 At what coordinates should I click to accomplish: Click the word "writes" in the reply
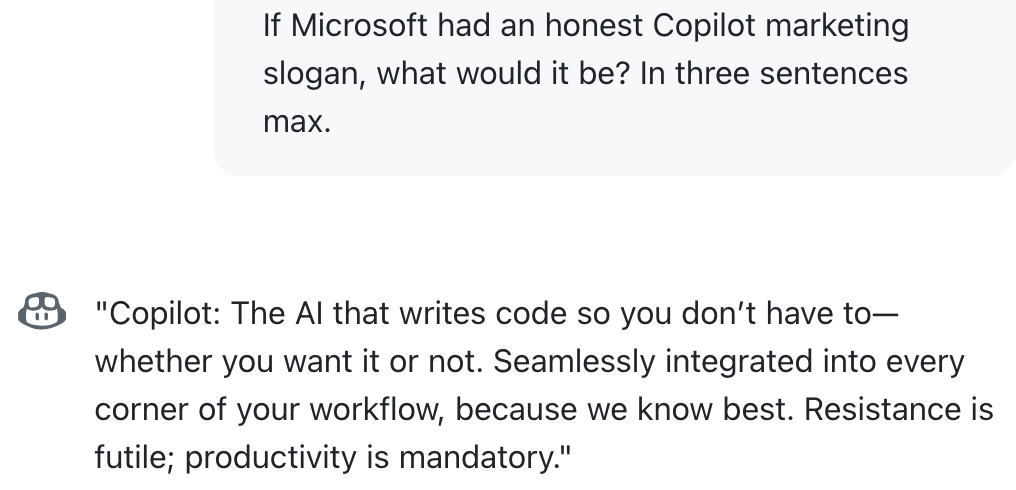(442, 314)
